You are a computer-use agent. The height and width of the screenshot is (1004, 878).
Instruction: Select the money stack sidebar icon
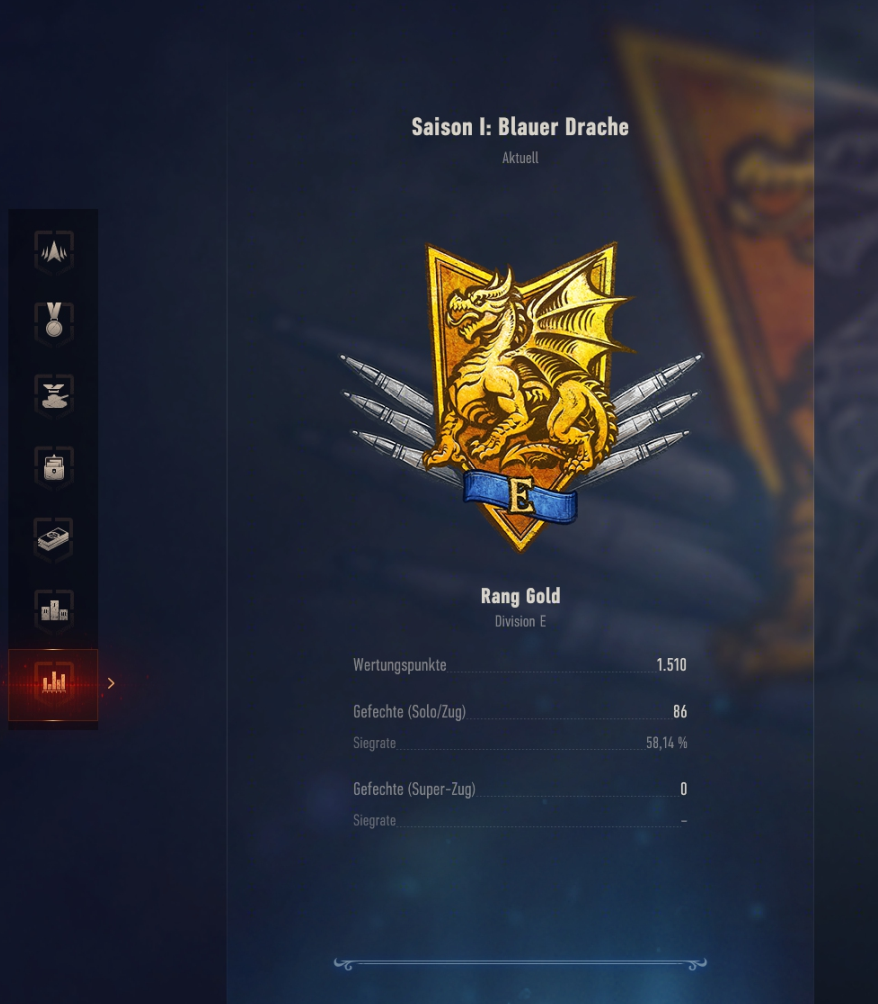pyautogui.click(x=54, y=539)
